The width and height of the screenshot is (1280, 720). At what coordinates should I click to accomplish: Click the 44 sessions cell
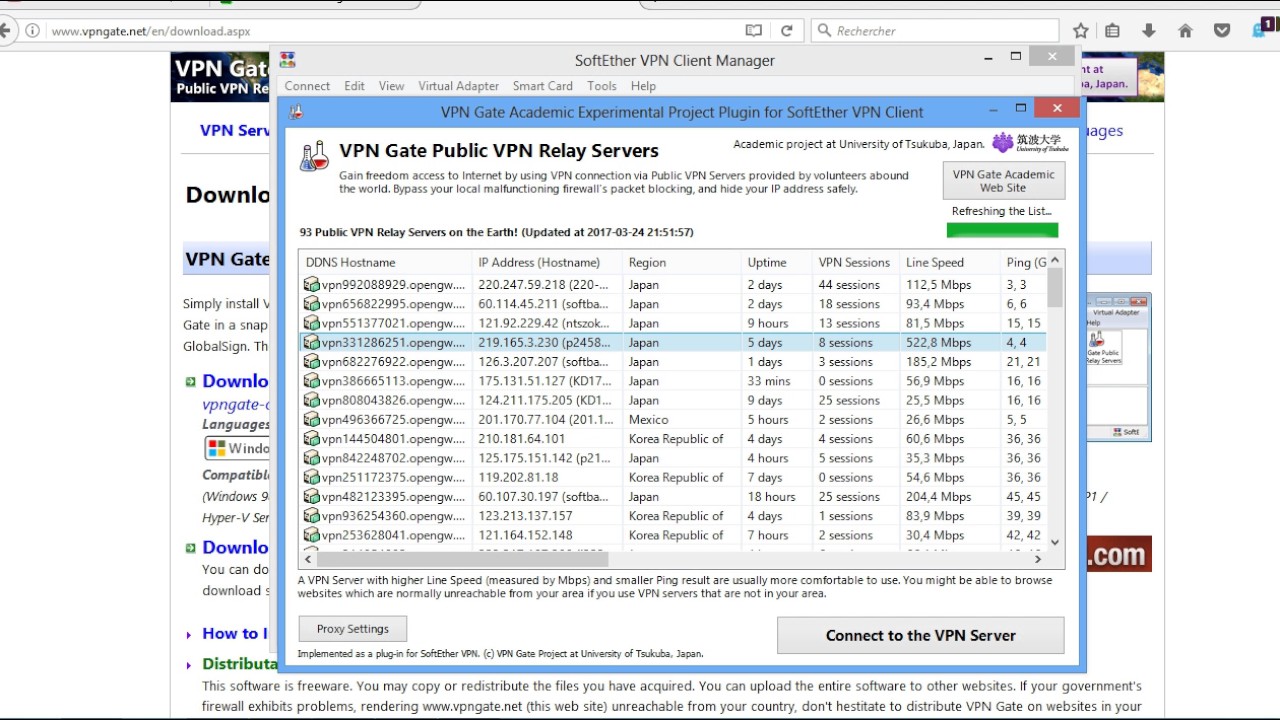point(849,285)
